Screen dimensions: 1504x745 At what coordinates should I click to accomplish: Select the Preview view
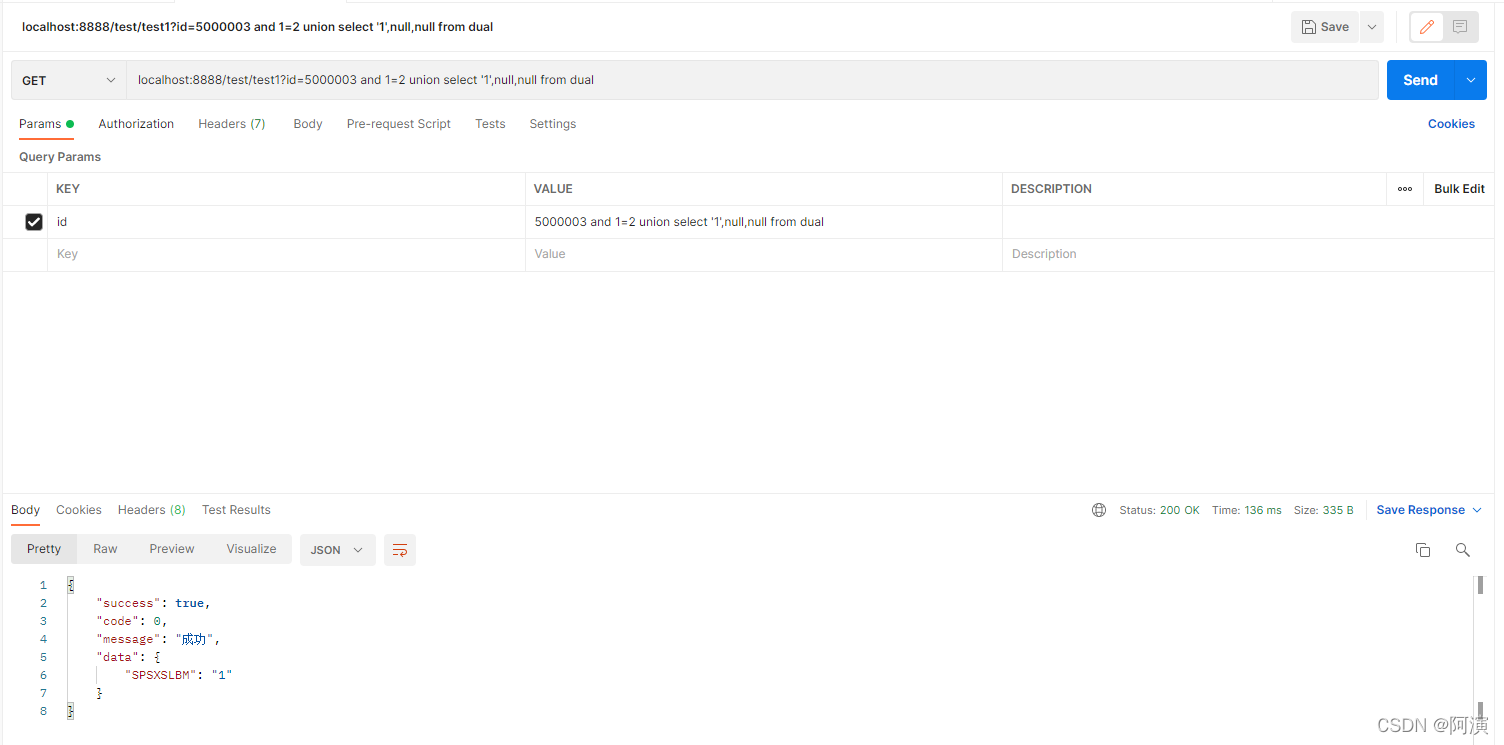172,549
